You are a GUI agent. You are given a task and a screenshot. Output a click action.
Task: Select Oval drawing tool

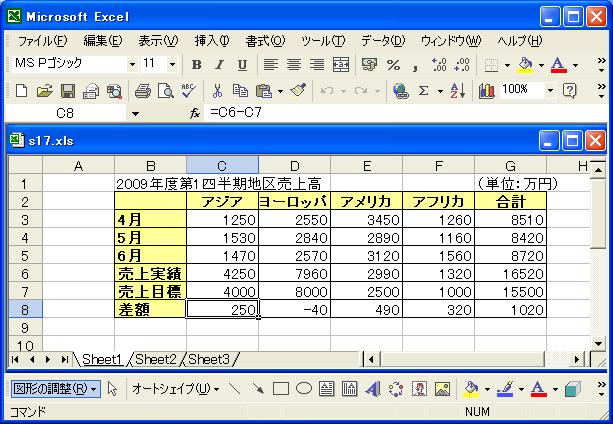click(304, 389)
